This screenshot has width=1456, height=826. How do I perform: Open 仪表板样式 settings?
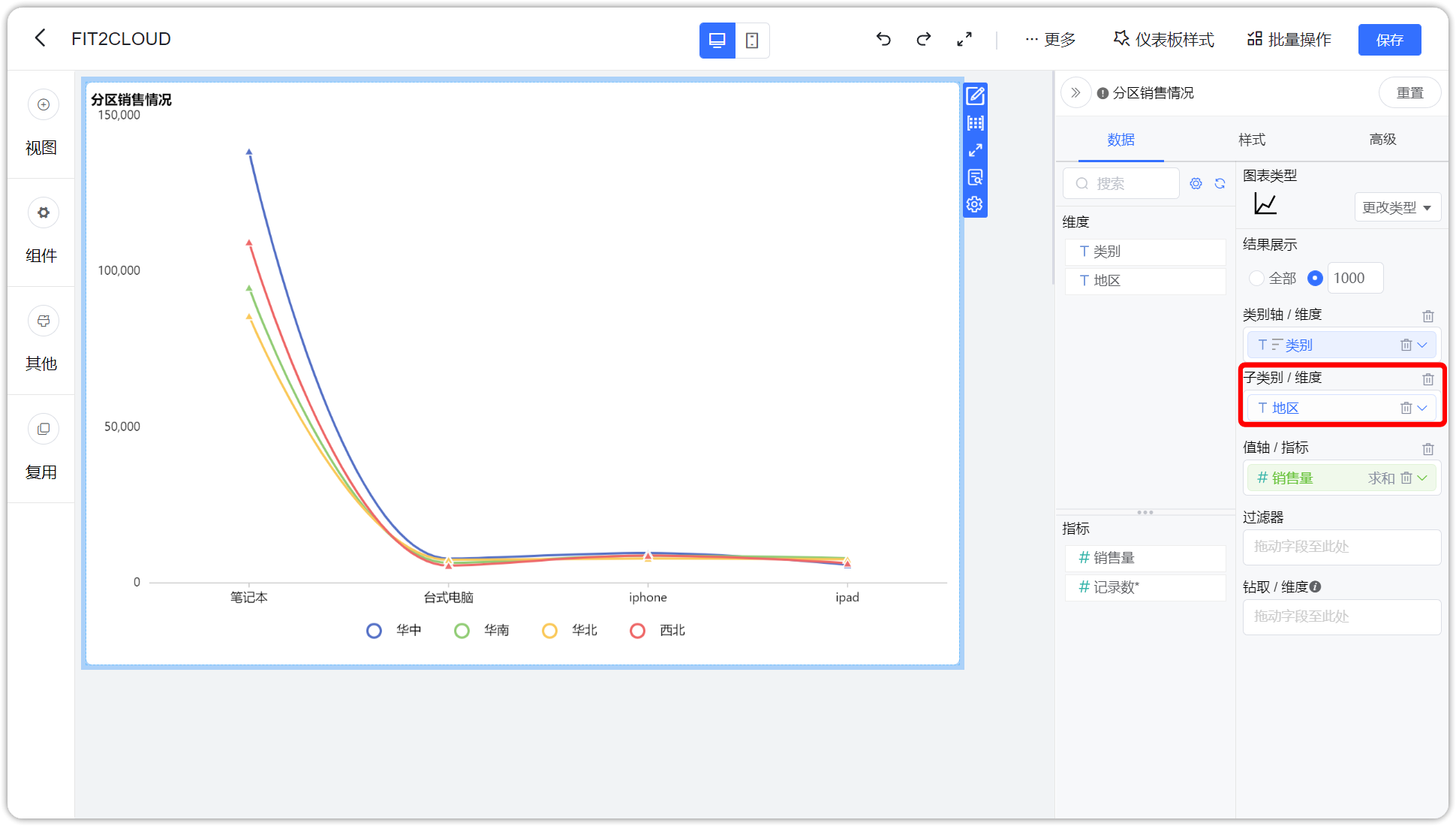(x=1163, y=40)
